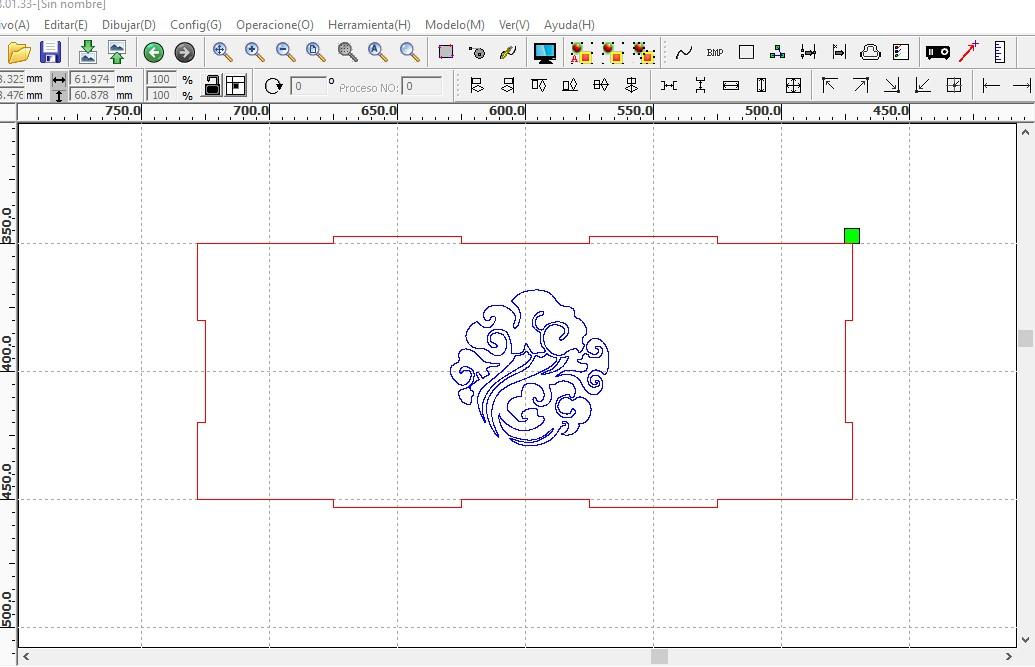Open the Operacione(O) menu
Screen dimensions: 1035x667
click(275, 24)
